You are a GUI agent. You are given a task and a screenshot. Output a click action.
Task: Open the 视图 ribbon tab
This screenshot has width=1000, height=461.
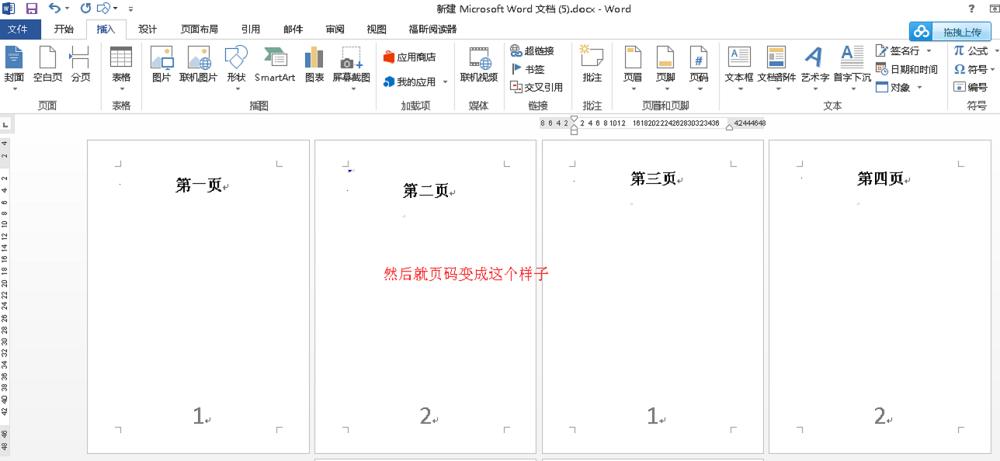pos(377,29)
